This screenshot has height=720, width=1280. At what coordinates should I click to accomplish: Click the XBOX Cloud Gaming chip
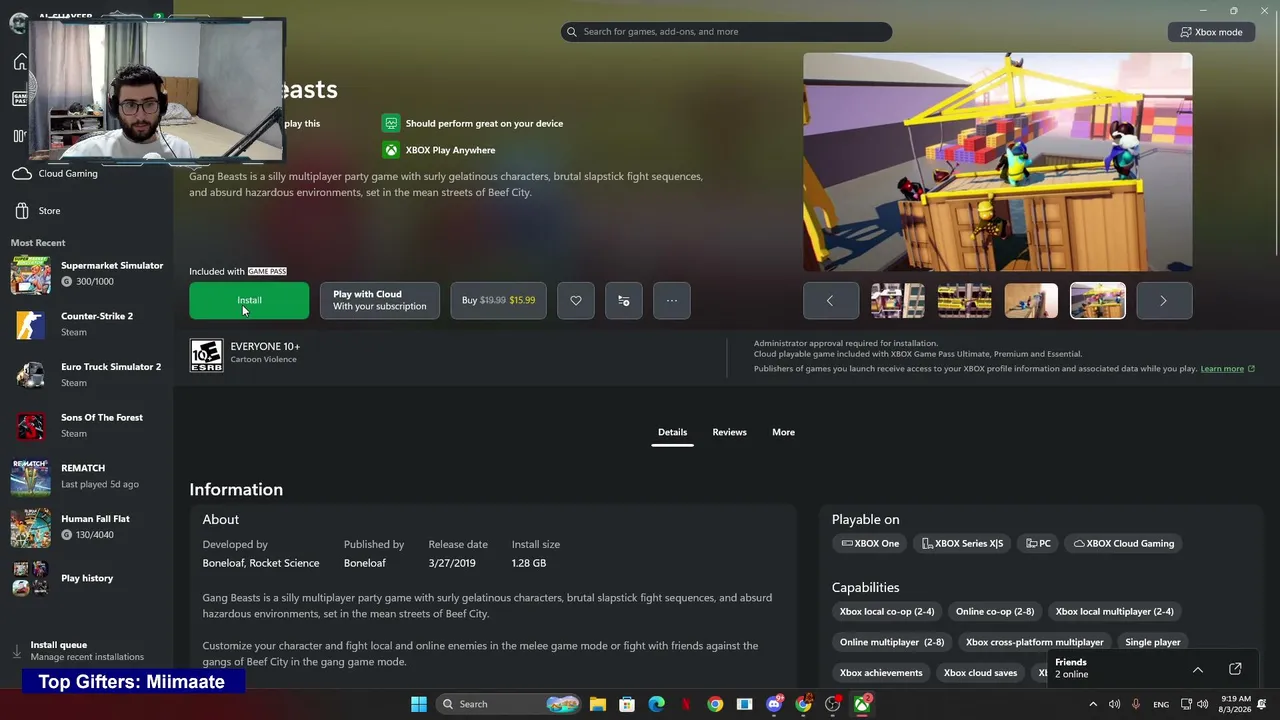point(1124,543)
